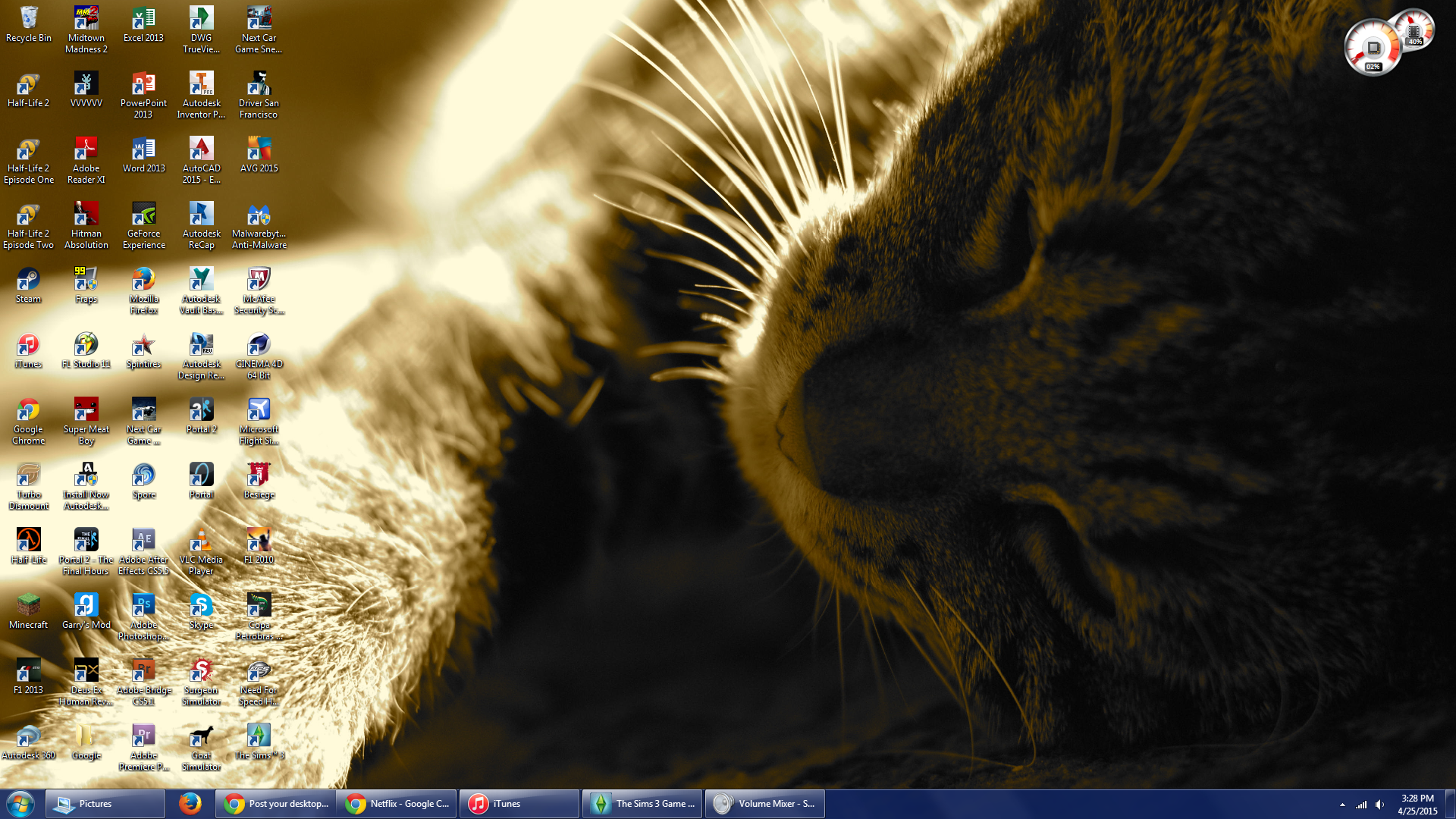Select the Word 2013 shortcut
This screenshot has height=819, width=1456.
144,155
